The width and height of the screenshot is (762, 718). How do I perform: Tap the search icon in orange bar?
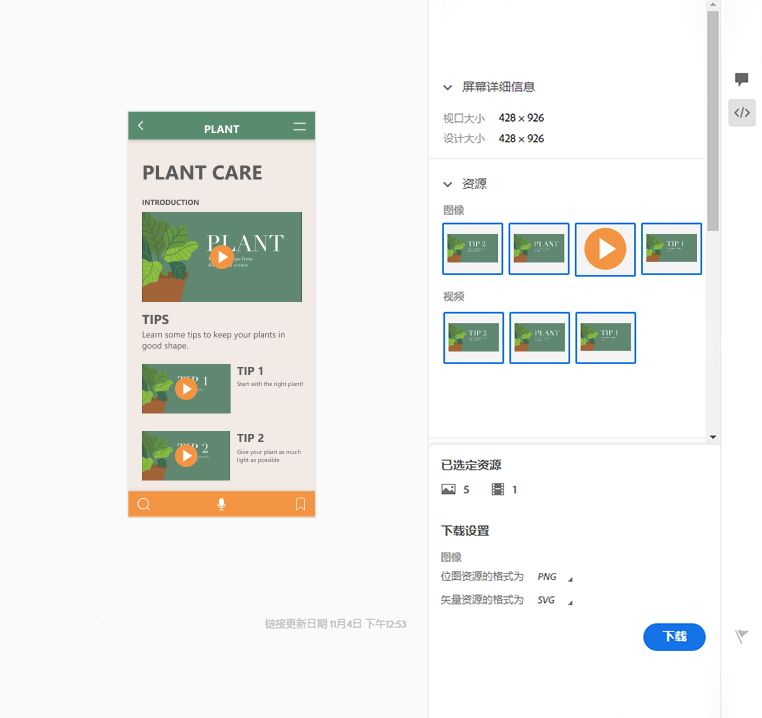coord(143,504)
